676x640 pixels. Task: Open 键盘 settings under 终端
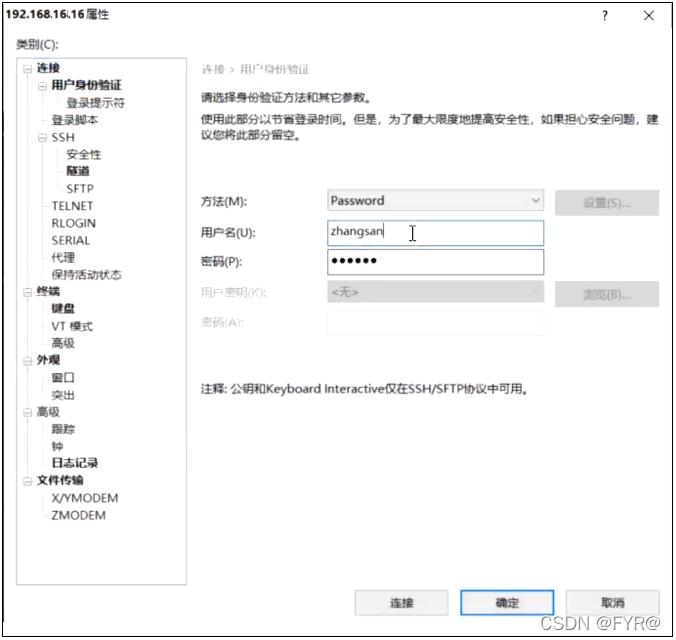63,308
